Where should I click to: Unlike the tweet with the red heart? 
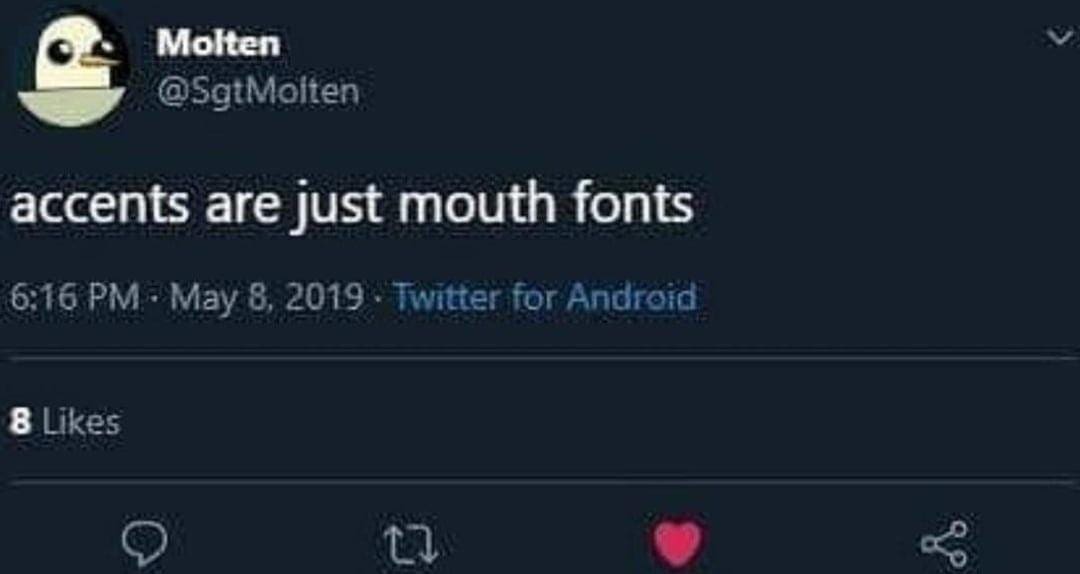click(677, 544)
